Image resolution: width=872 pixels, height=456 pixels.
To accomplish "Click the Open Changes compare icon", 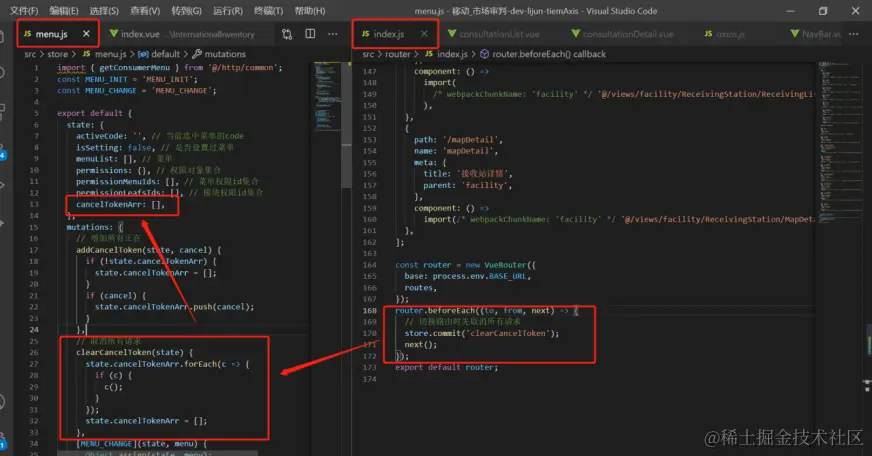I will click(x=287, y=34).
